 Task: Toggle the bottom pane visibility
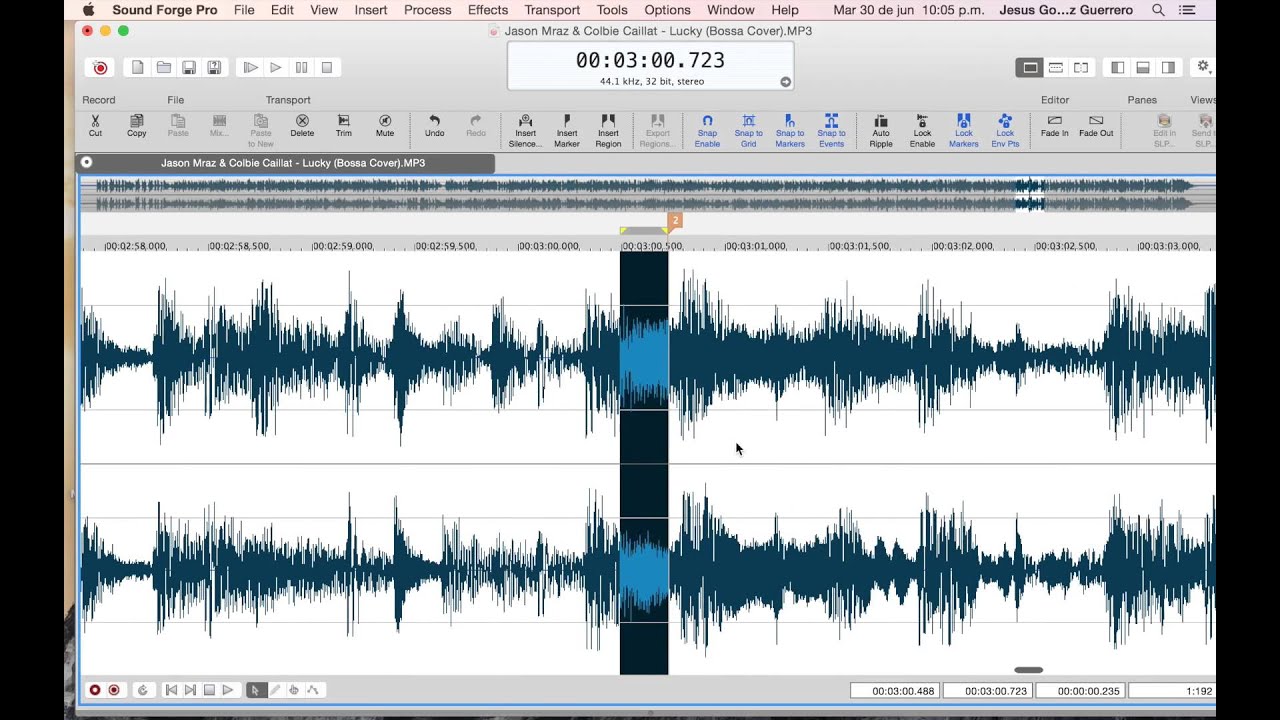point(1143,68)
